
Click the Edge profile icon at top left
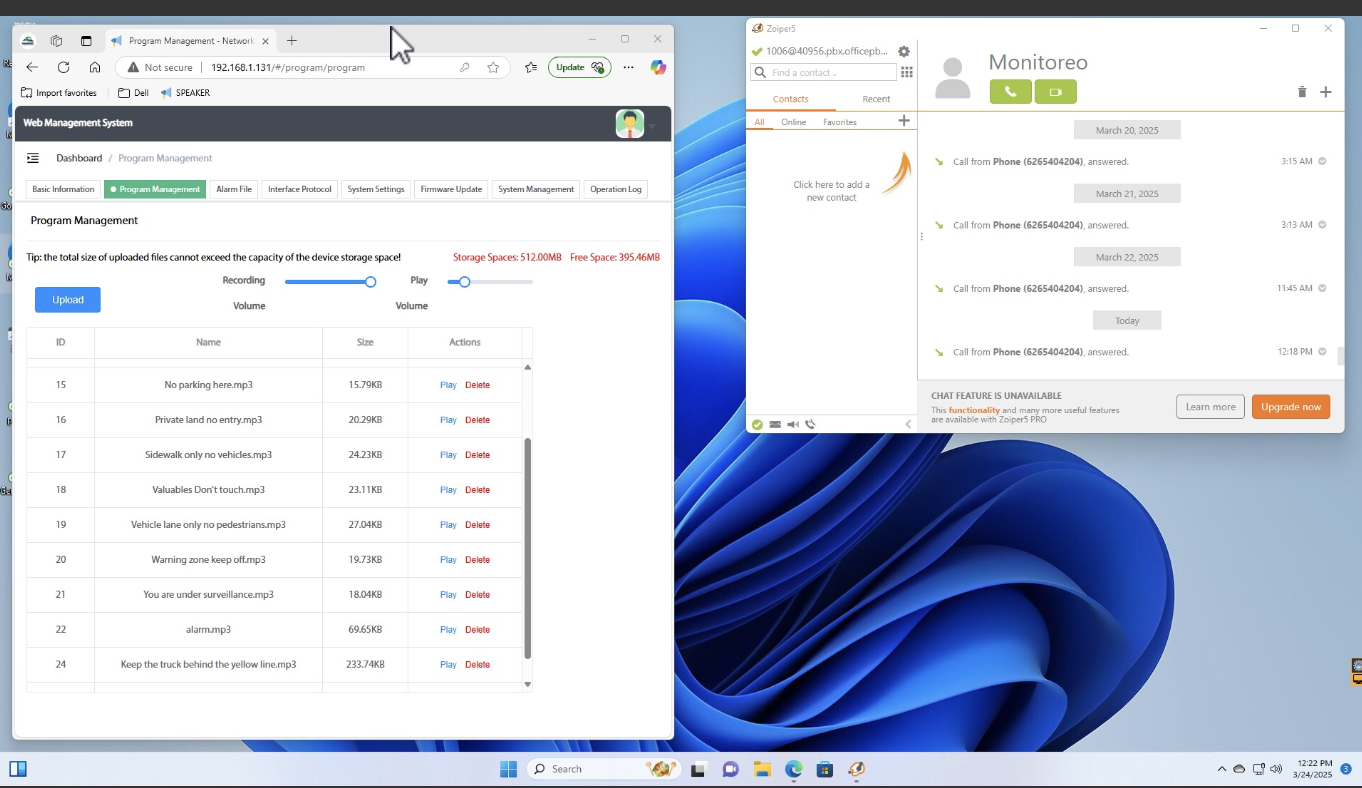point(28,41)
